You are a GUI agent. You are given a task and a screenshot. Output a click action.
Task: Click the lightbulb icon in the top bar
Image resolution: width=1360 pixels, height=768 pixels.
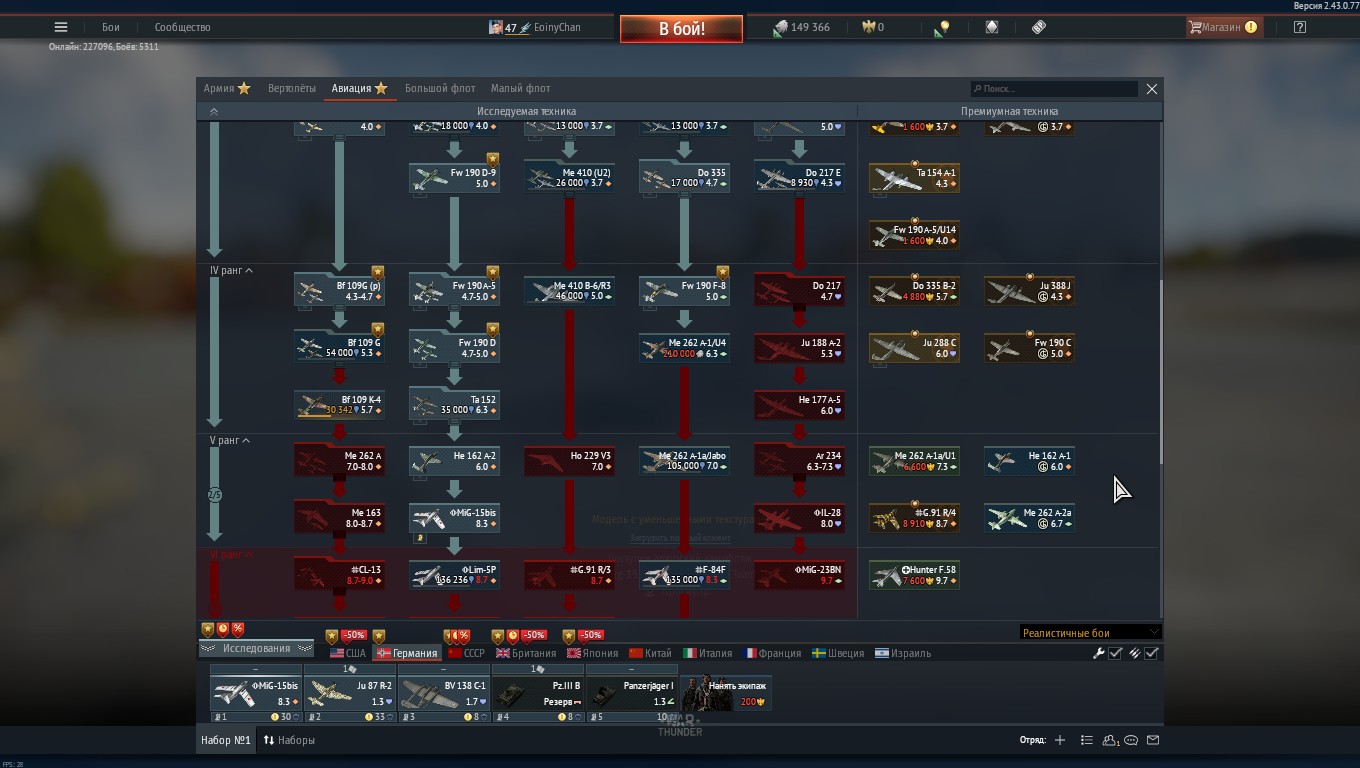pyautogui.click(x=942, y=28)
